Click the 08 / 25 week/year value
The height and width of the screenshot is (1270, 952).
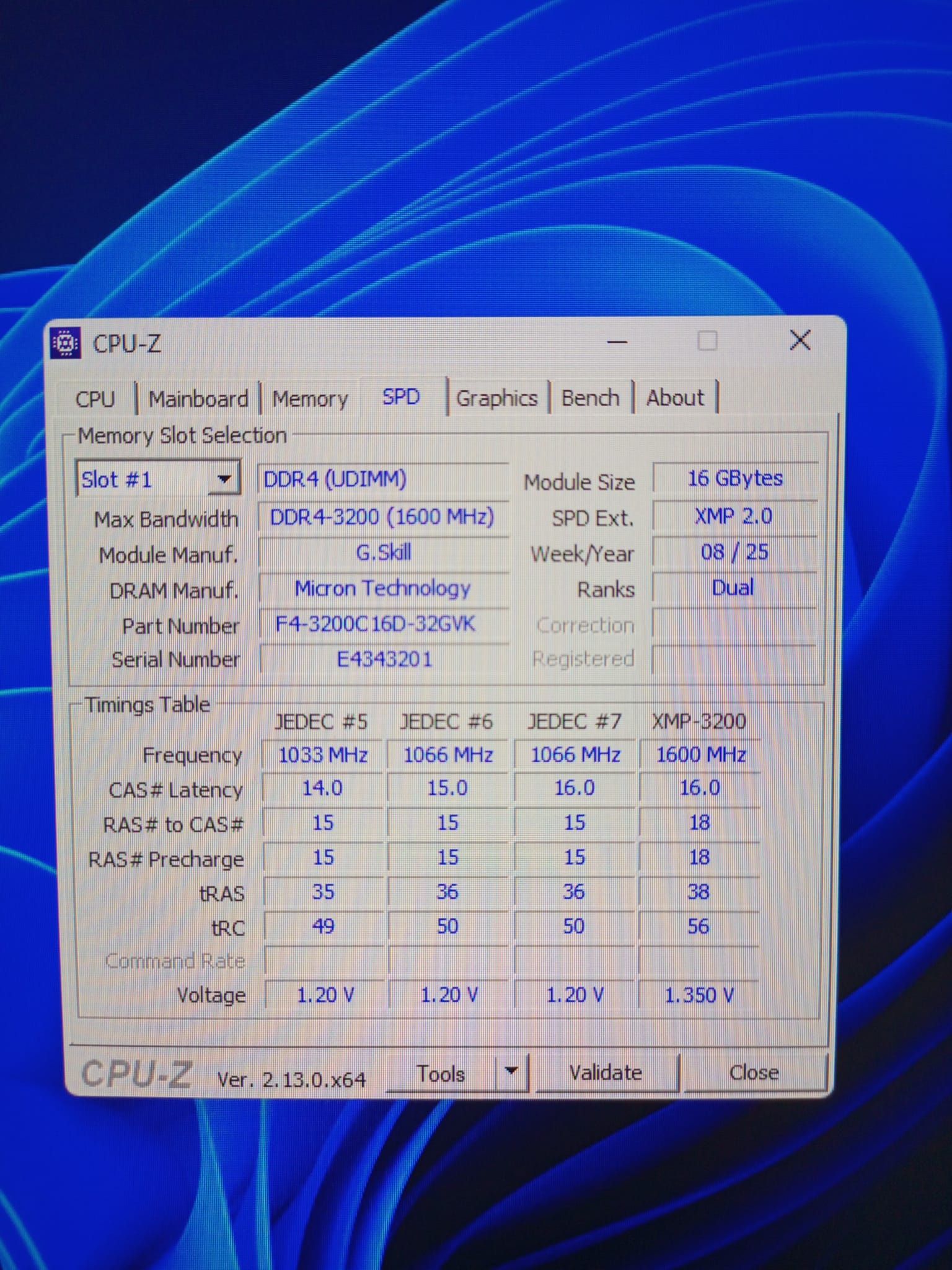(735, 552)
